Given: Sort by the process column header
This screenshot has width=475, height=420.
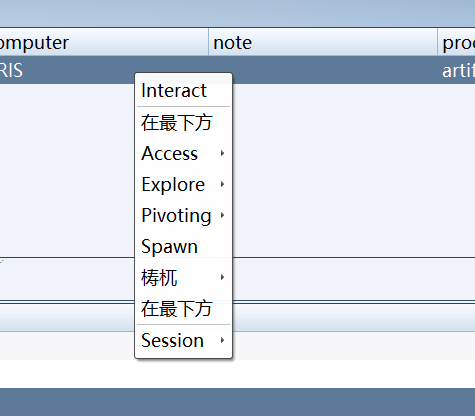Looking at the screenshot, I should coord(456,42).
